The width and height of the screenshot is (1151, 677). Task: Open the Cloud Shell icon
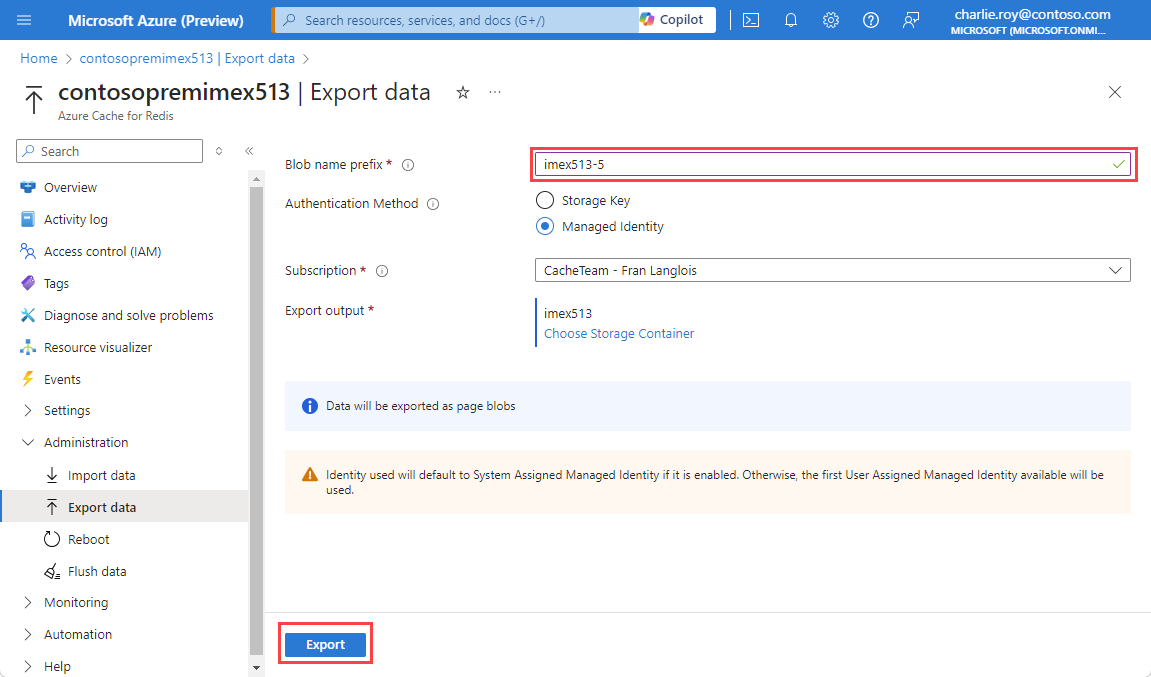point(751,20)
